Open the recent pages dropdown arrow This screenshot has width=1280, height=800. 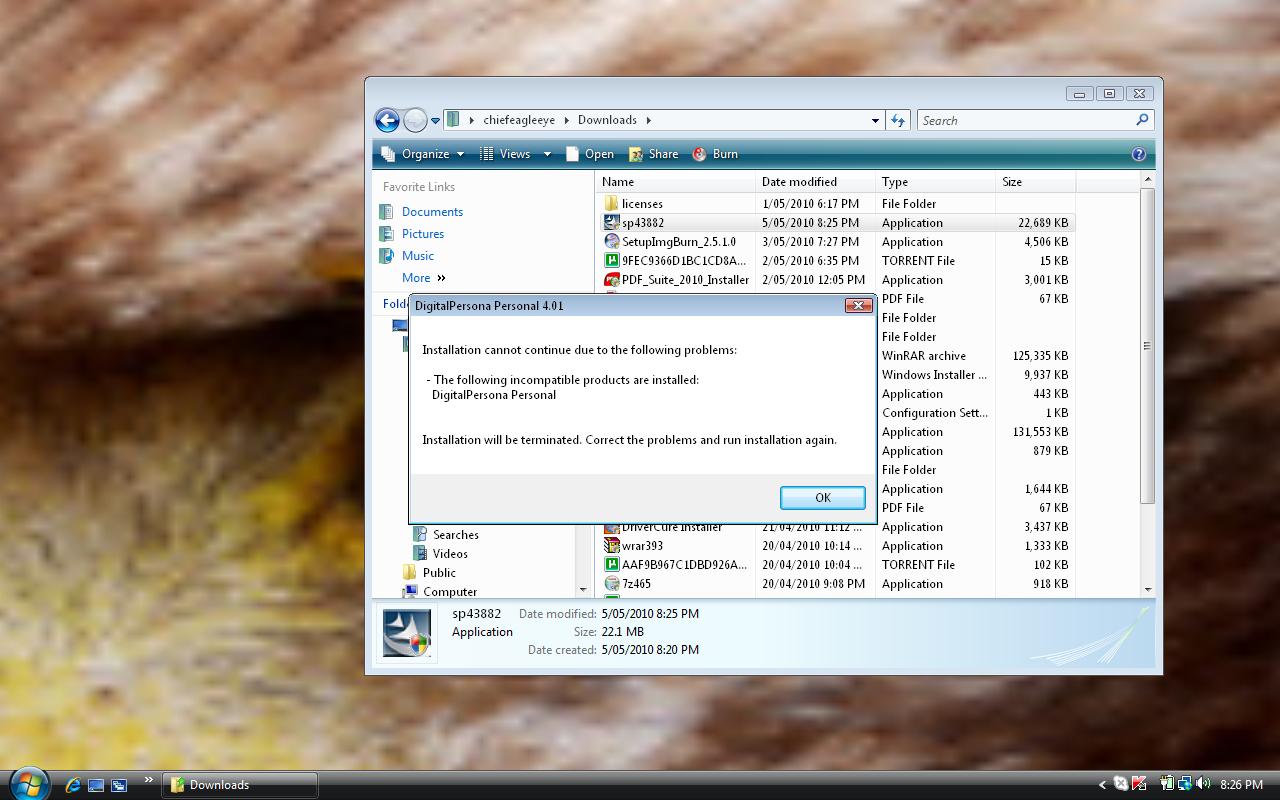(x=435, y=121)
